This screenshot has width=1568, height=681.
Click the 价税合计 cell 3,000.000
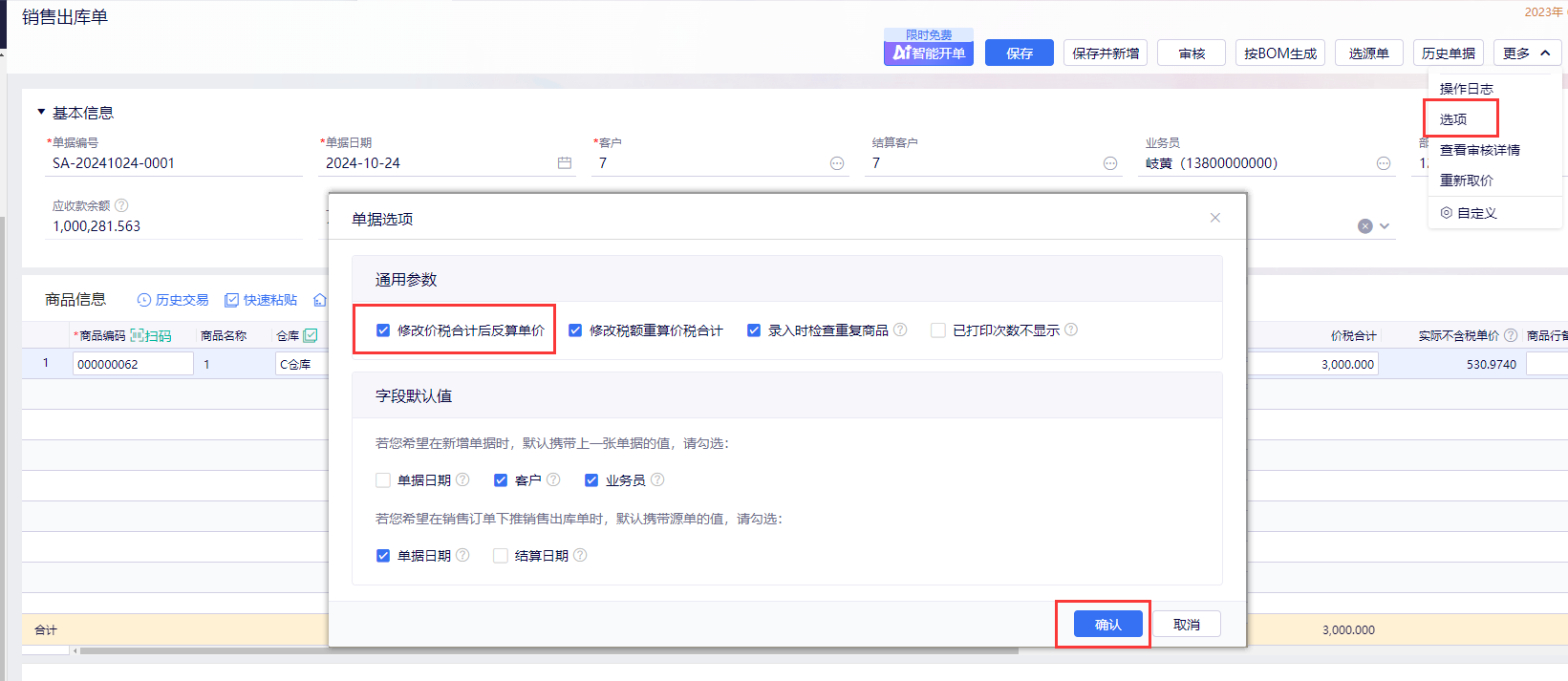[1313, 364]
